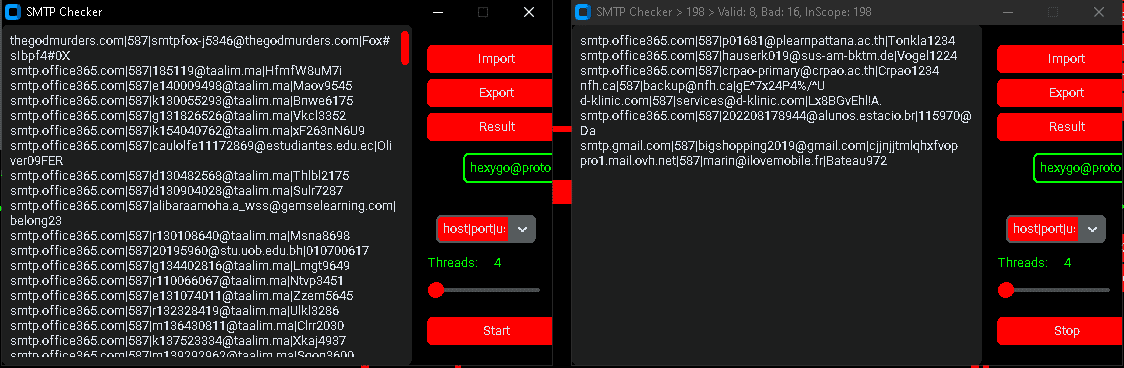Screen dimensions: 1124x368
Task: Click the Threads label in left window
Action: 453,263
